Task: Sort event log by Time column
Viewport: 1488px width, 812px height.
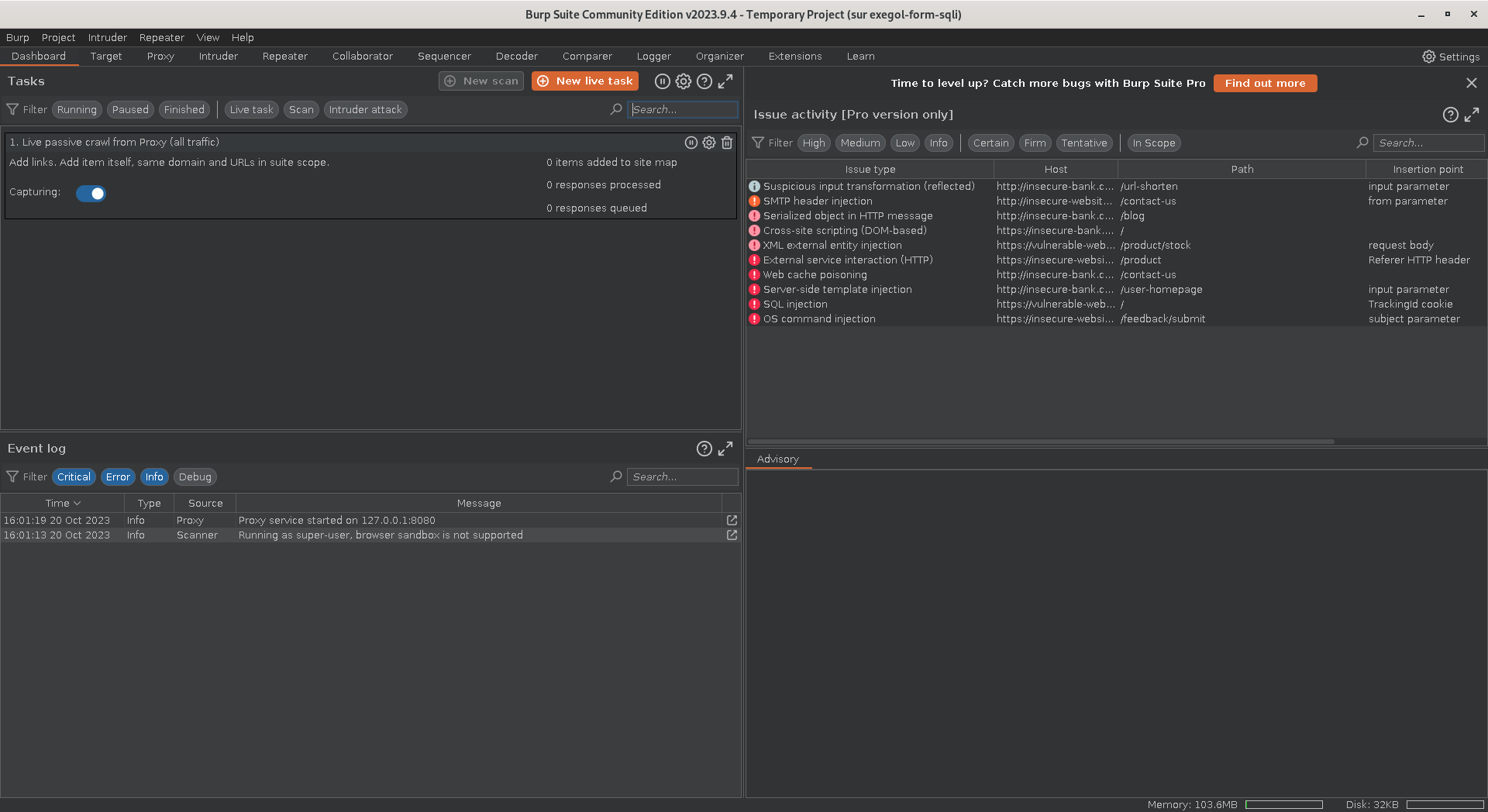Action: [62, 504]
